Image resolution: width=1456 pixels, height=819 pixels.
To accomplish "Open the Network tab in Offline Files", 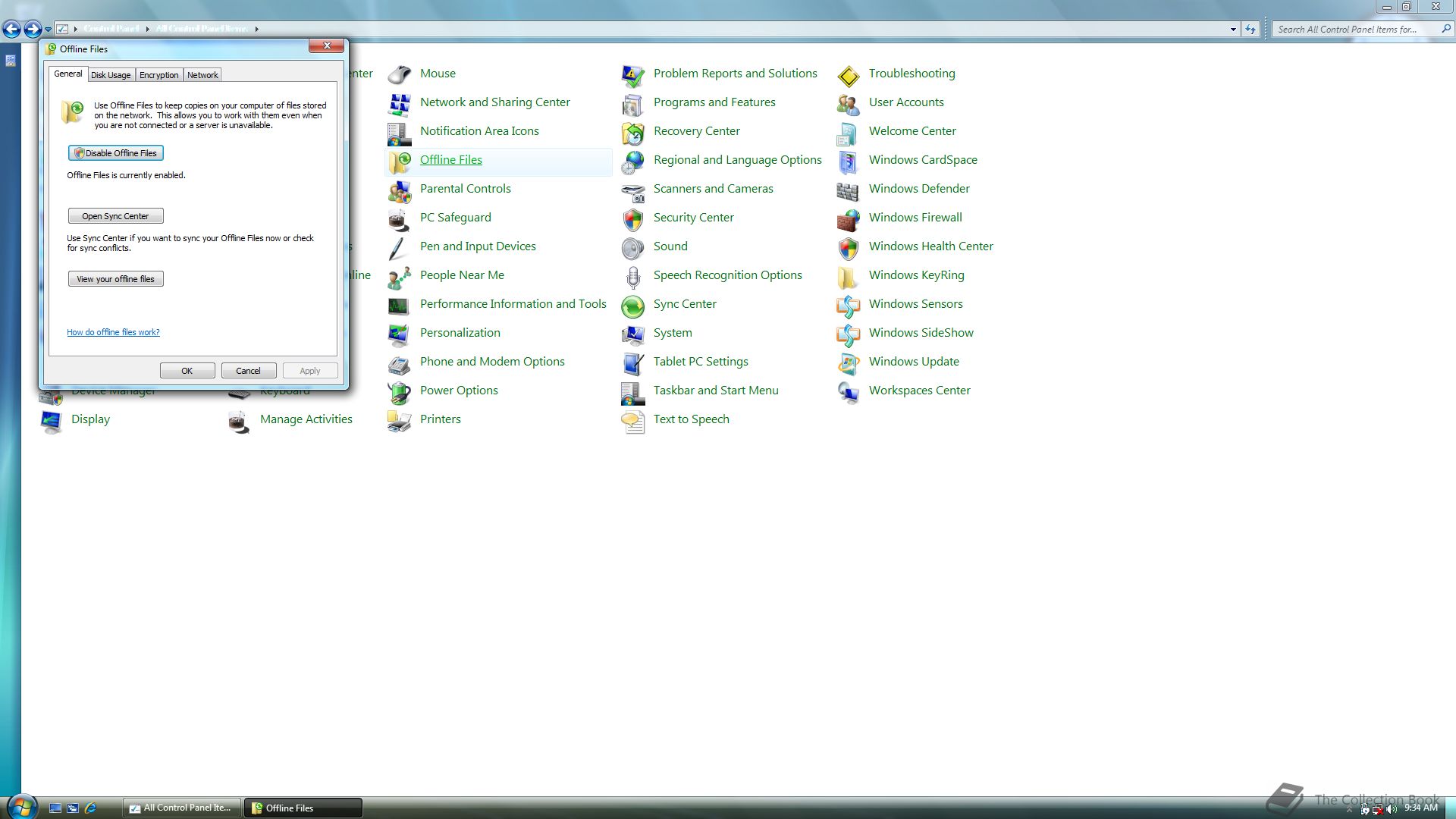I will pyautogui.click(x=202, y=75).
